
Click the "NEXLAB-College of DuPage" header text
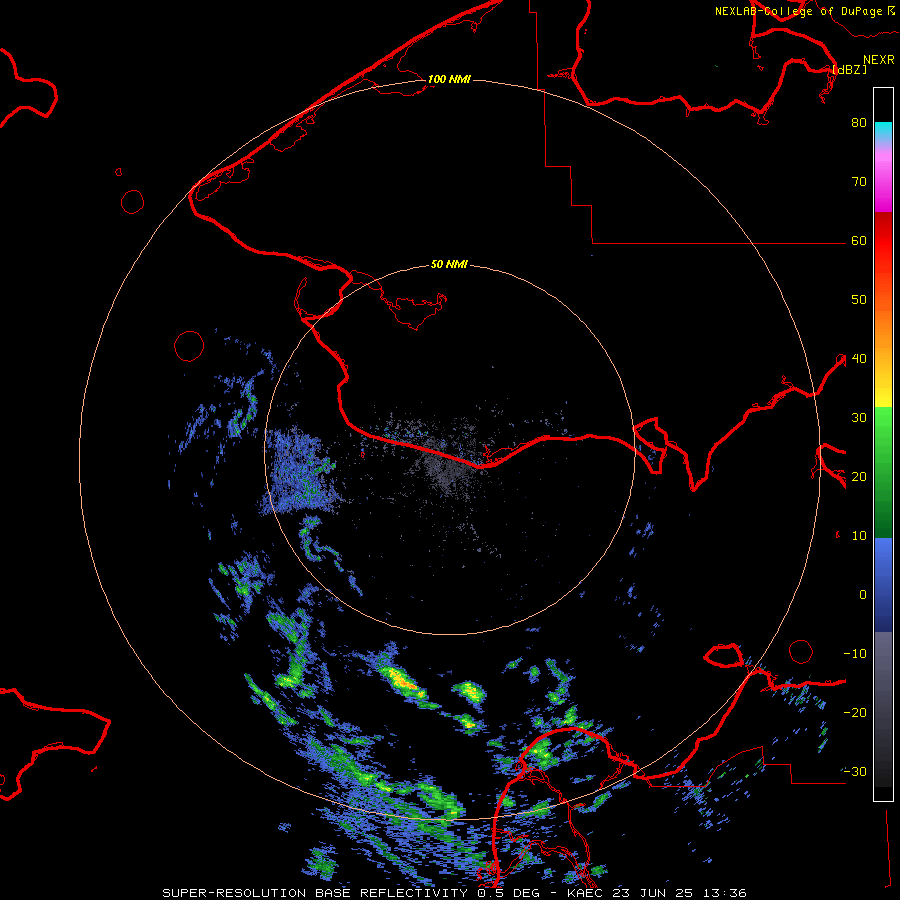(x=798, y=11)
